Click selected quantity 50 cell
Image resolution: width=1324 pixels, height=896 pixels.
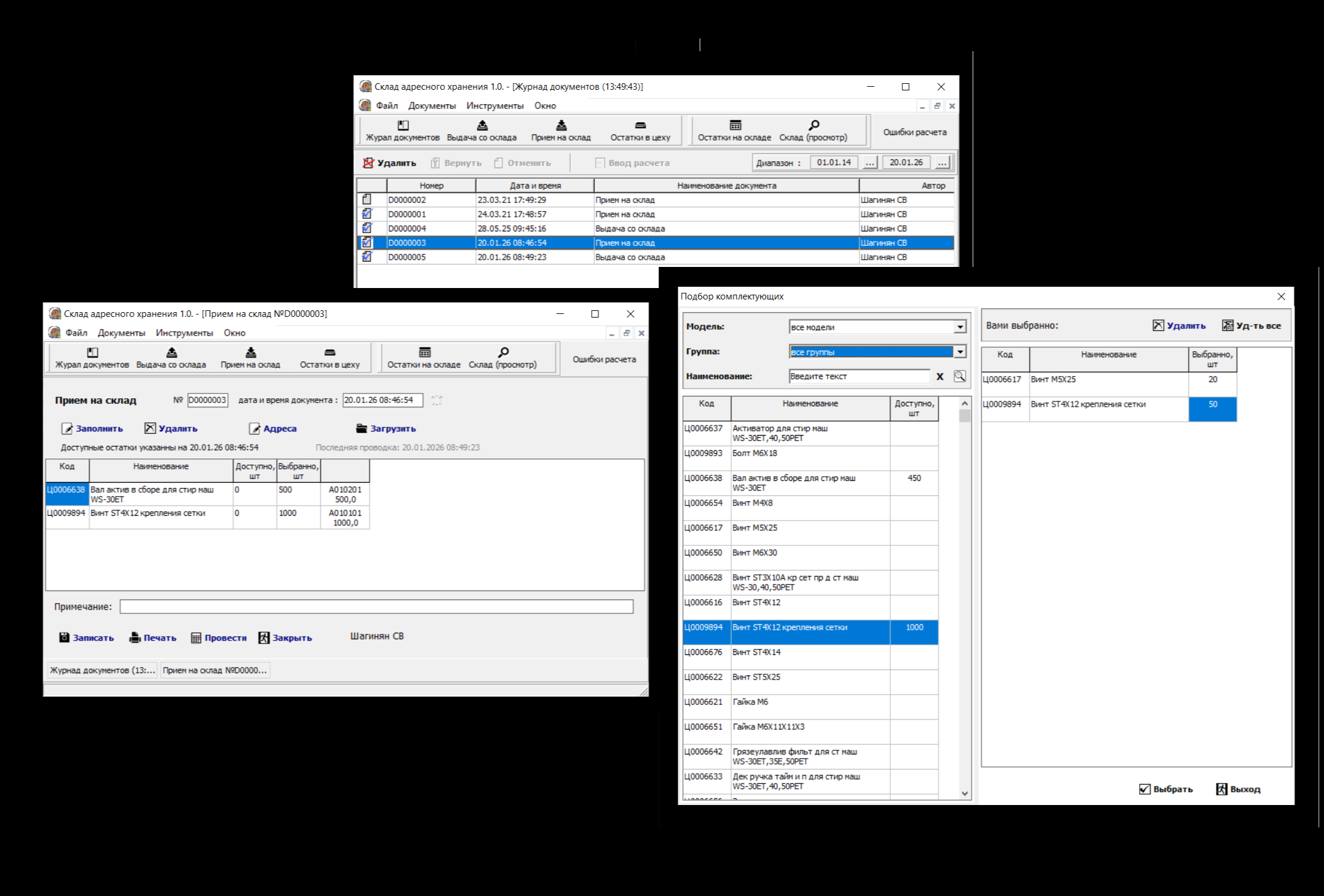point(1213,409)
